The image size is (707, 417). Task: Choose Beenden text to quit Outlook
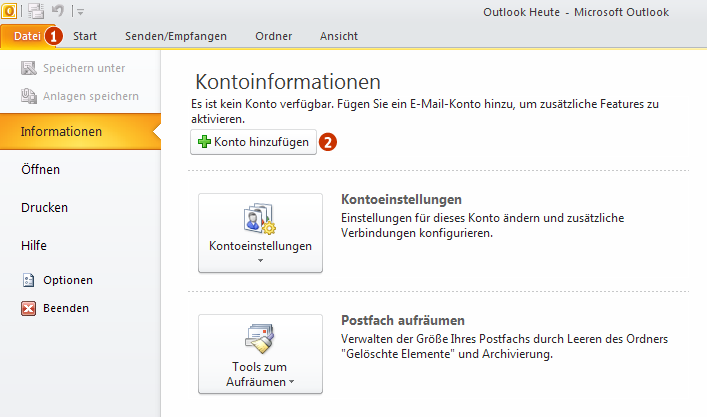click(66, 308)
